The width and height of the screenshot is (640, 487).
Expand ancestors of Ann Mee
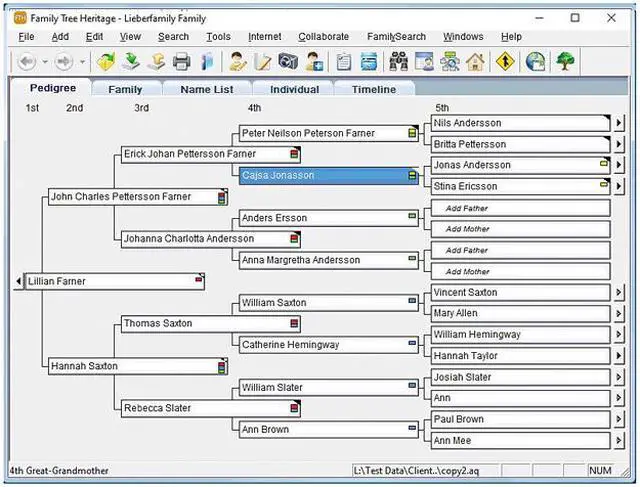click(619, 440)
